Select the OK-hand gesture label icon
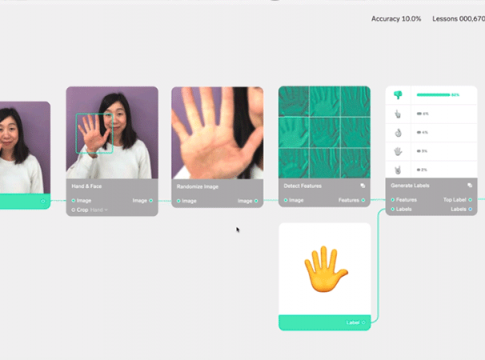485x360 pixels. click(398, 133)
